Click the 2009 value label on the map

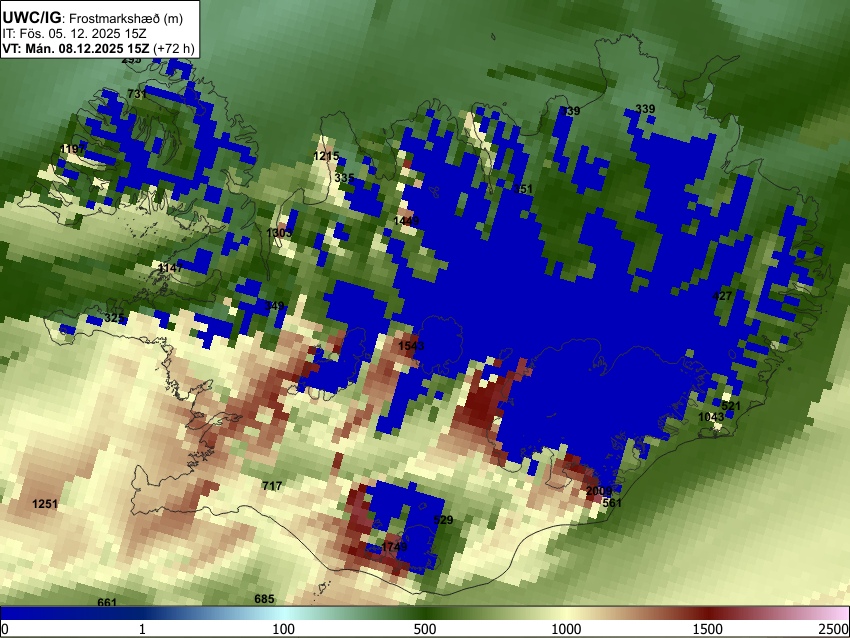599,491
